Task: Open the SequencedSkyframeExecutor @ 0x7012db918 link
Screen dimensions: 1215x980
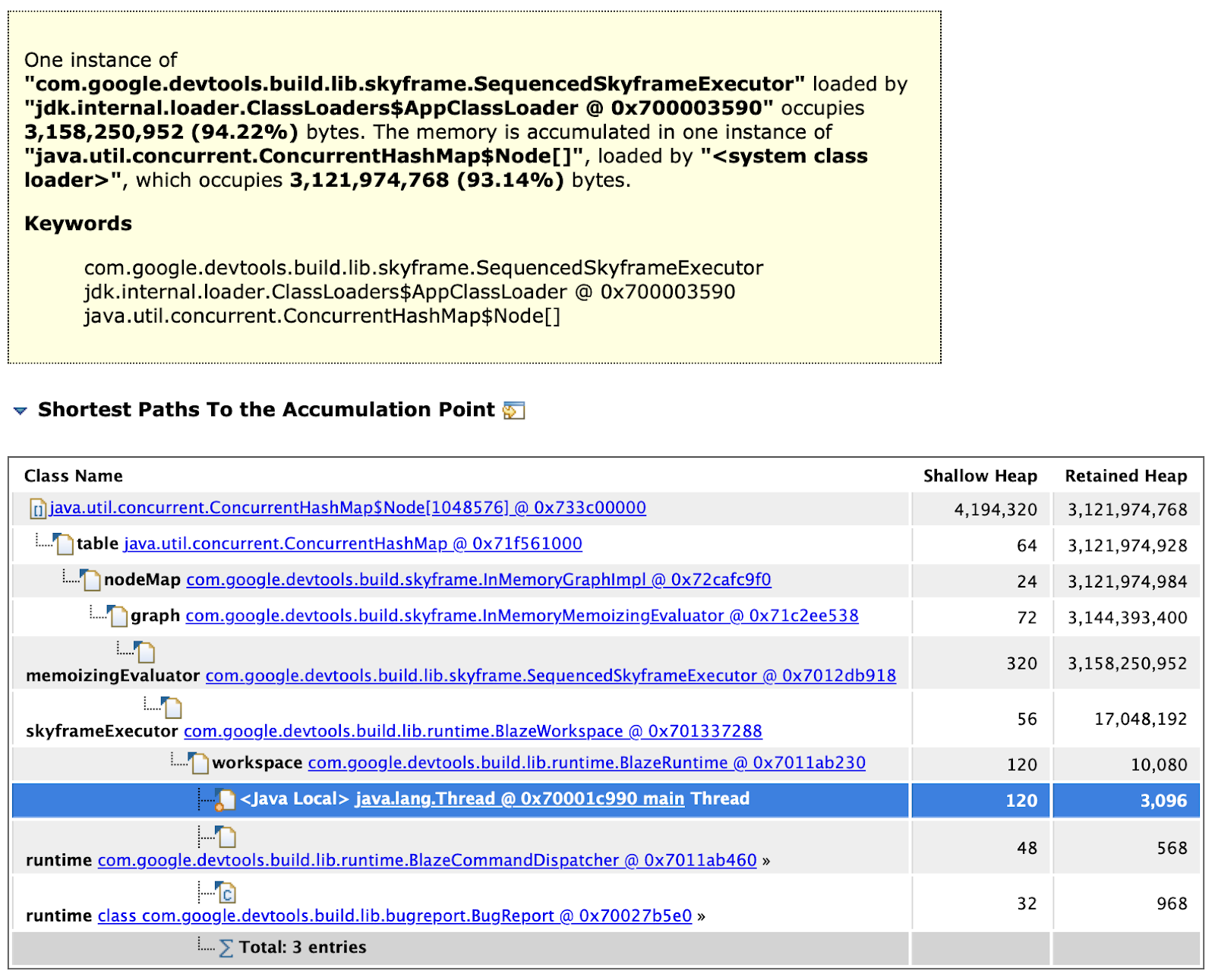Action: tap(551, 676)
